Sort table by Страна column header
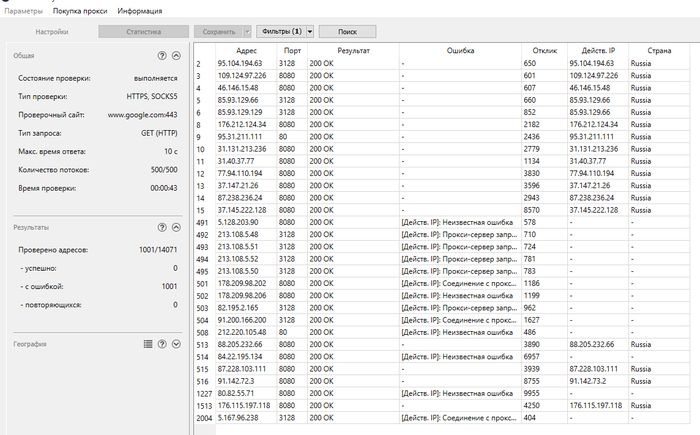Image resolution: width=700 pixels, height=435 pixels. click(659, 50)
